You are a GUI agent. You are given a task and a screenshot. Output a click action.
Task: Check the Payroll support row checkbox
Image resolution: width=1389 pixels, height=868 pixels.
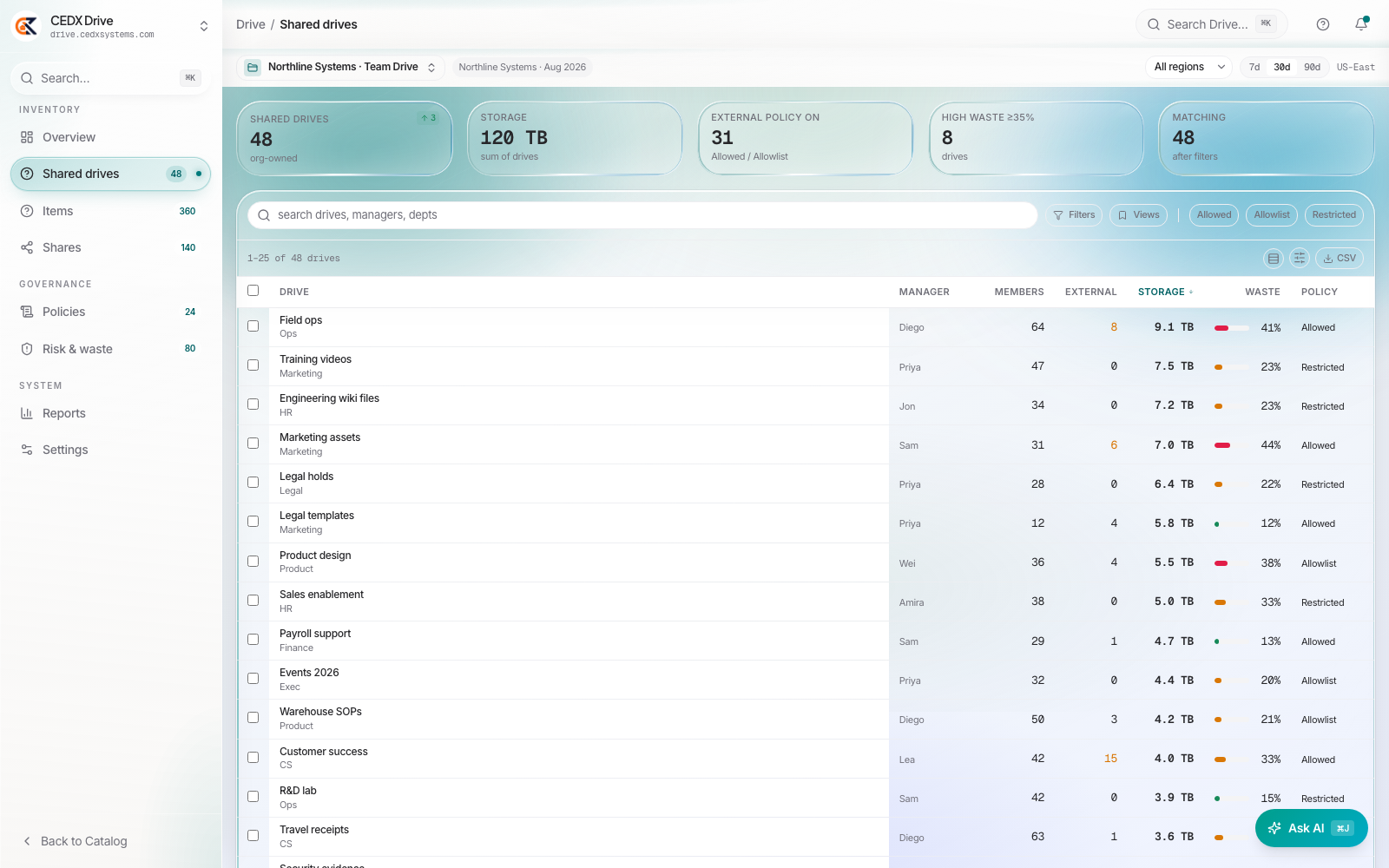pyautogui.click(x=253, y=640)
